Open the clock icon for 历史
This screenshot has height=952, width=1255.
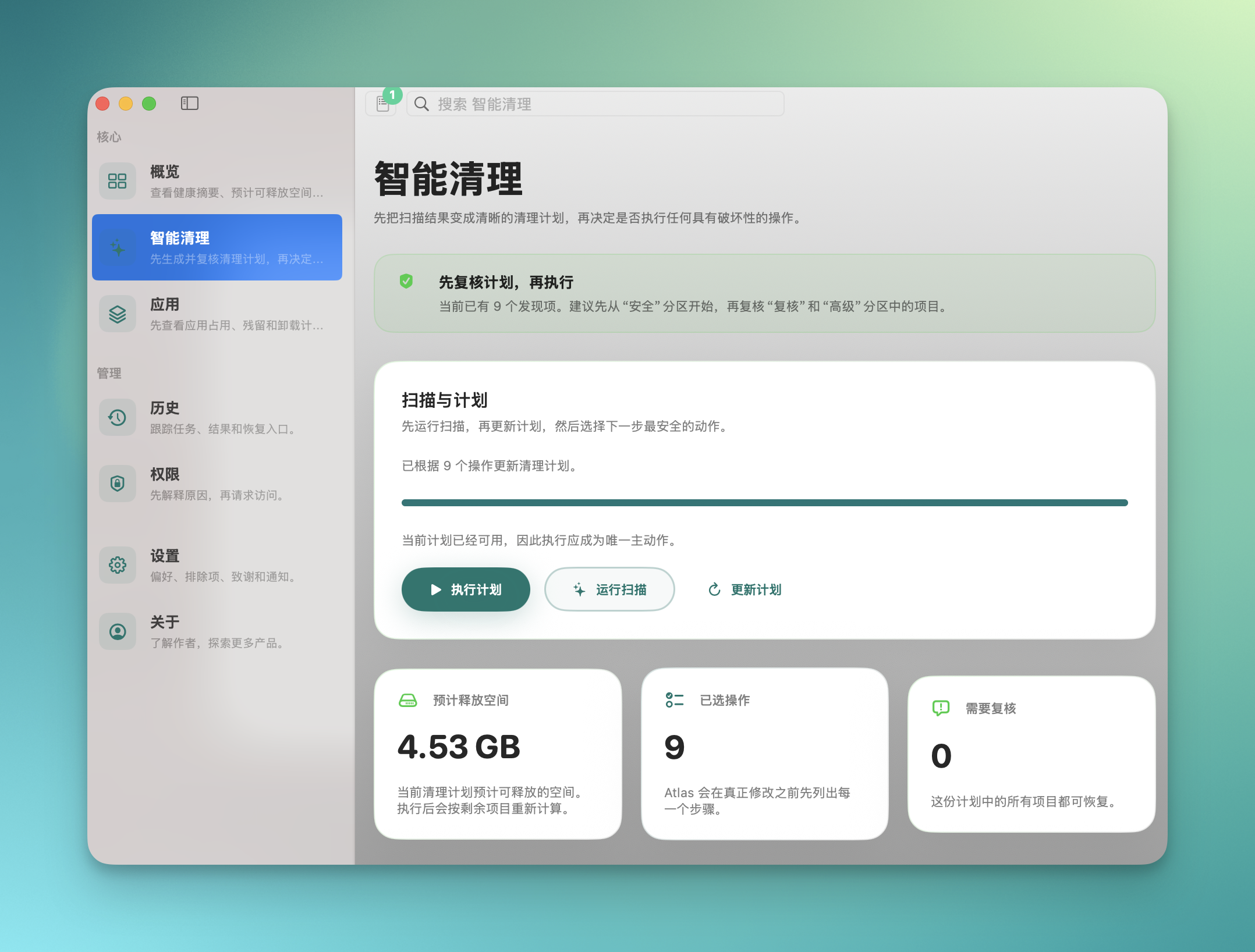(118, 417)
